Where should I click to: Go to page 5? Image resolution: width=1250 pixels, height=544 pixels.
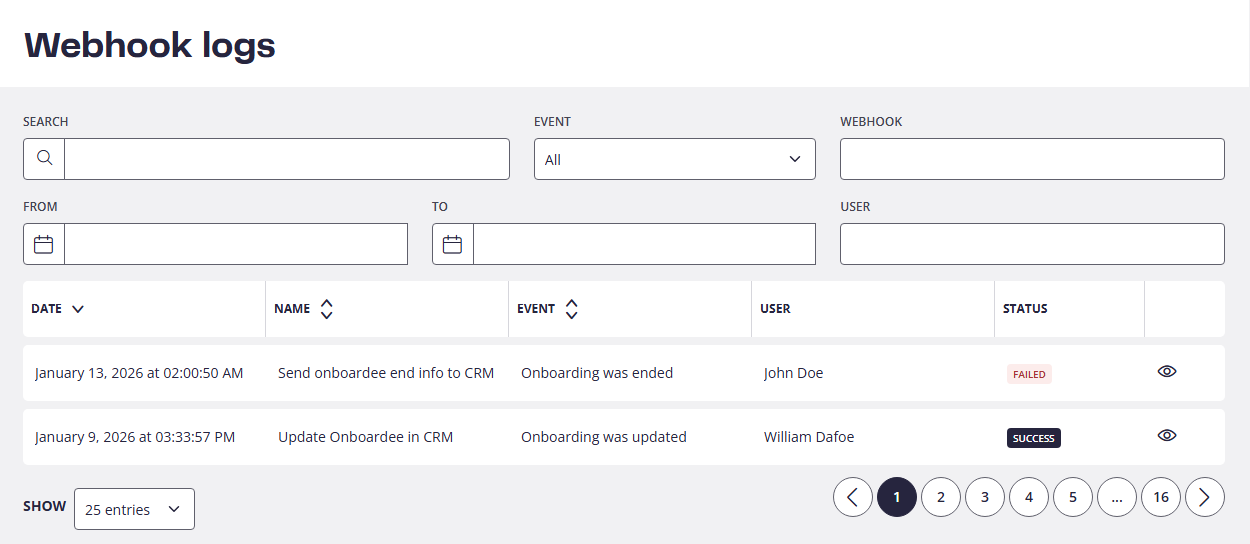pyautogui.click(x=1073, y=497)
